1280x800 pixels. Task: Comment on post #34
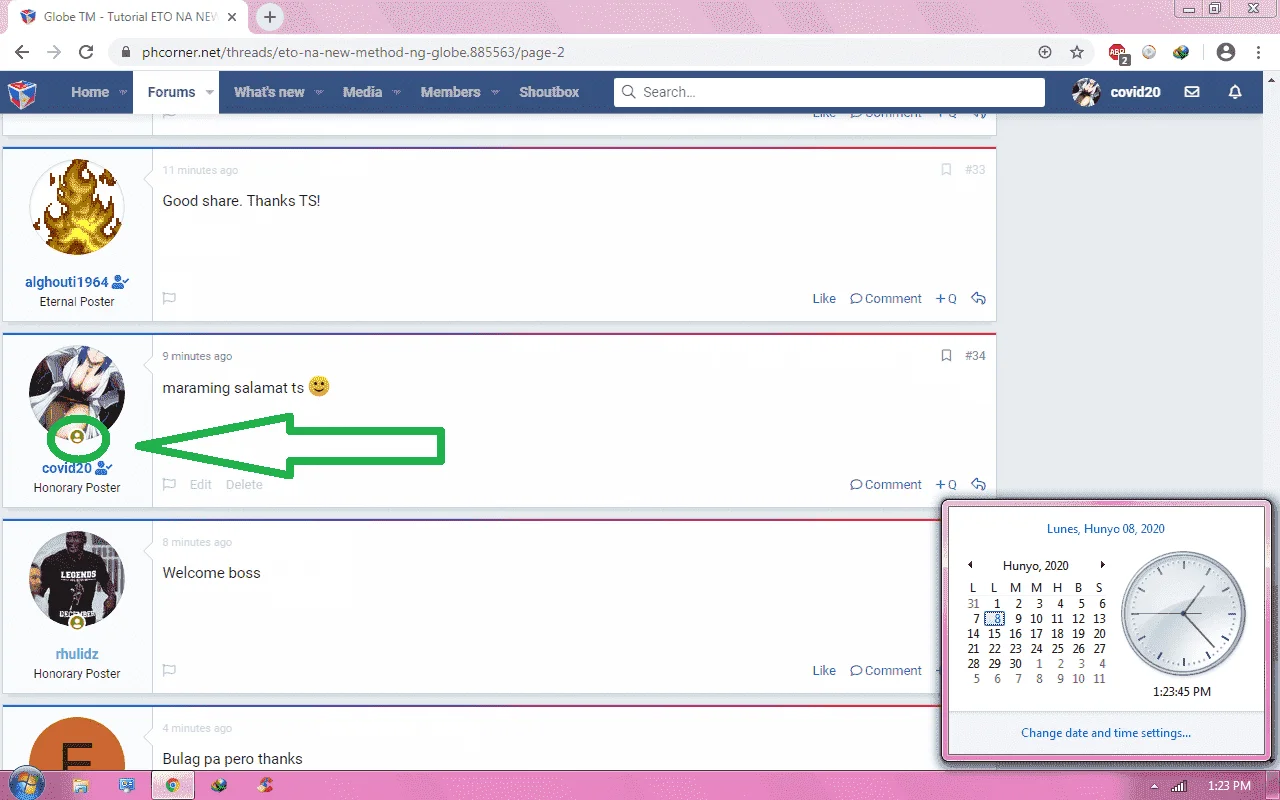click(x=886, y=484)
